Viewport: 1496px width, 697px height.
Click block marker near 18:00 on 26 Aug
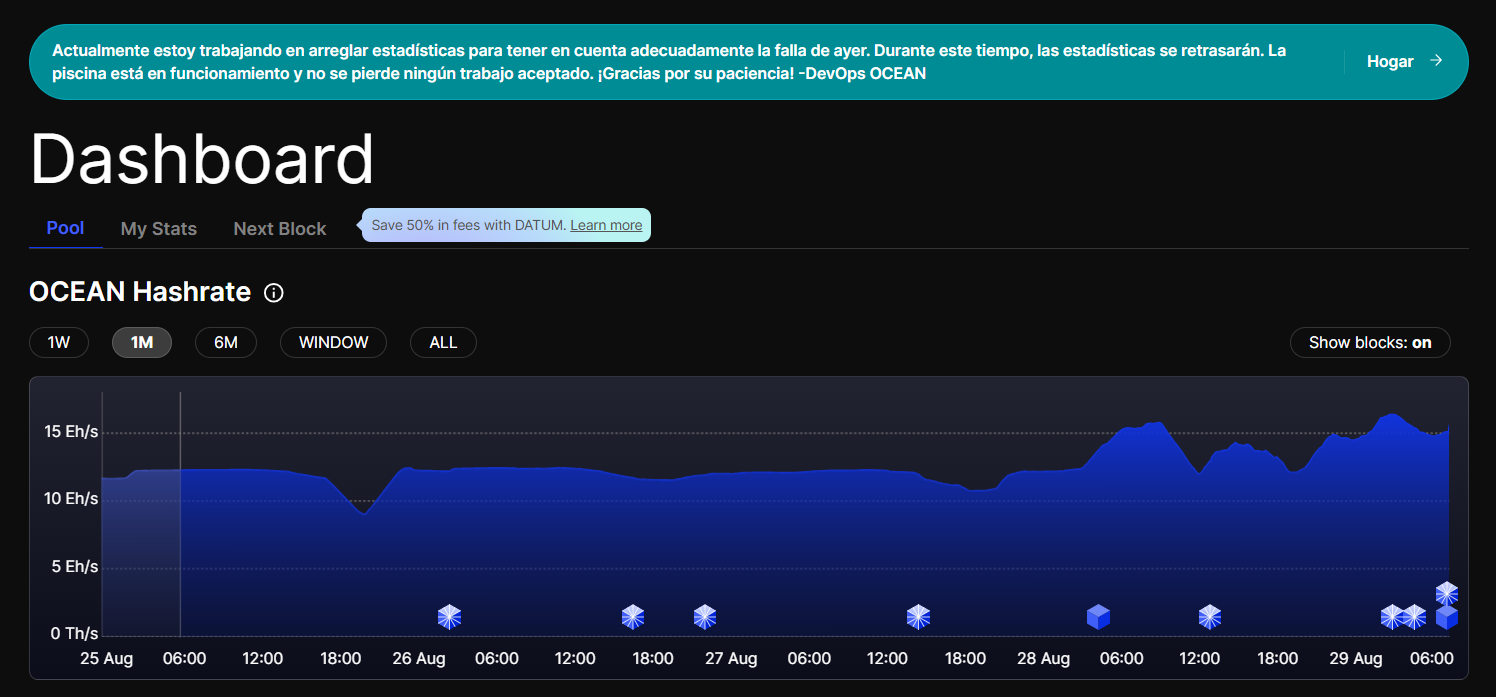click(632, 617)
